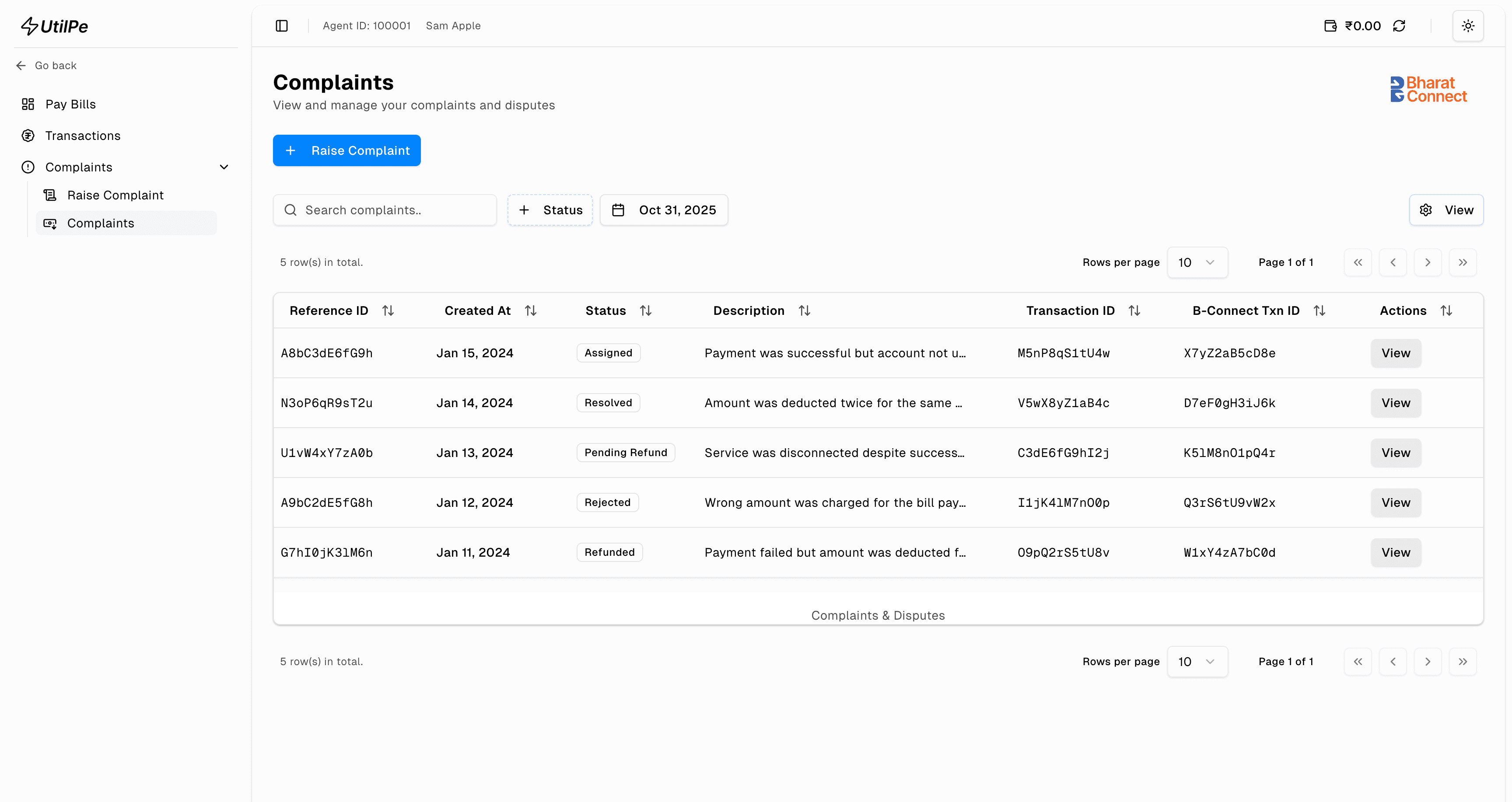The height and width of the screenshot is (802, 1512).
Task: Switch theme using the sun icon
Action: (x=1468, y=26)
